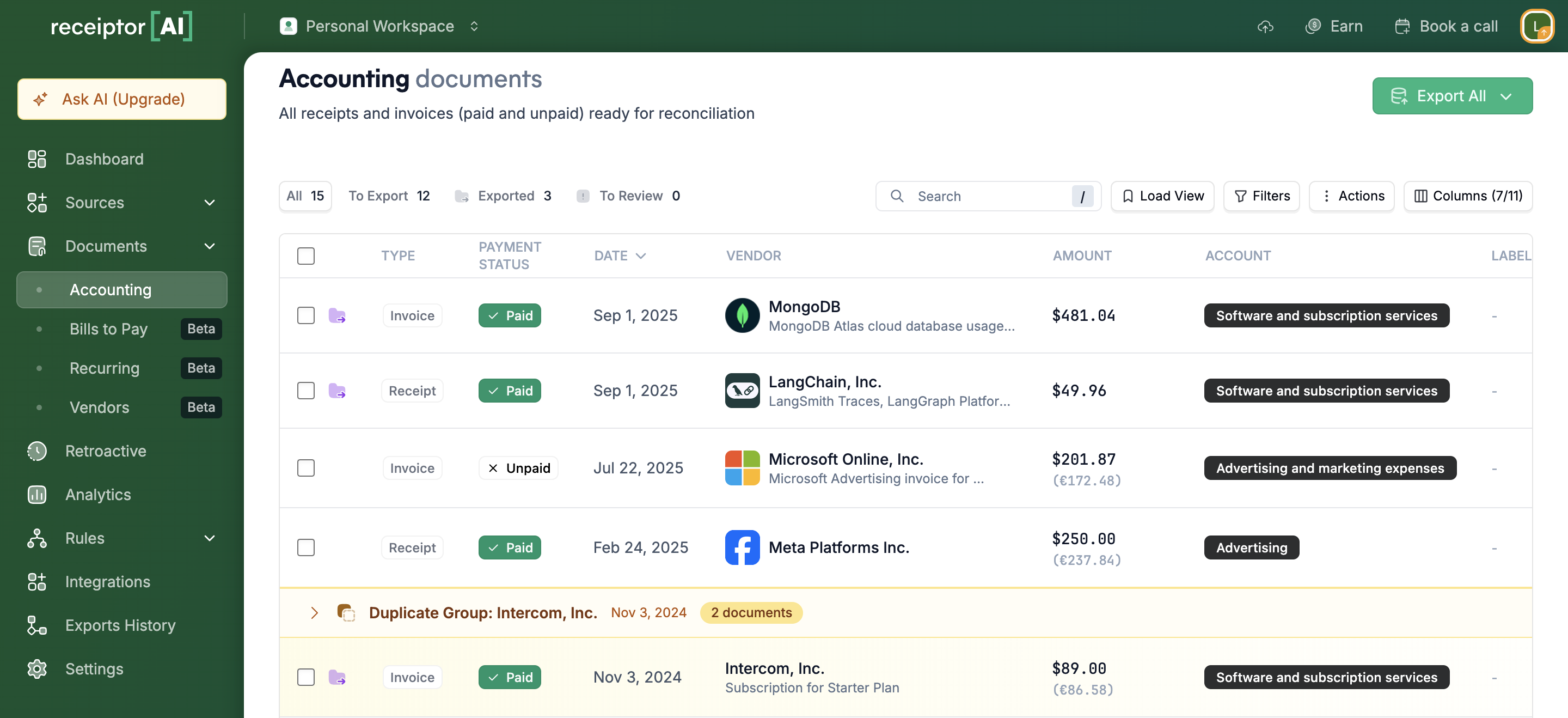Toggle the select-all header checkbox
Image resolution: width=1568 pixels, height=718 pixels.
(305, 256)
